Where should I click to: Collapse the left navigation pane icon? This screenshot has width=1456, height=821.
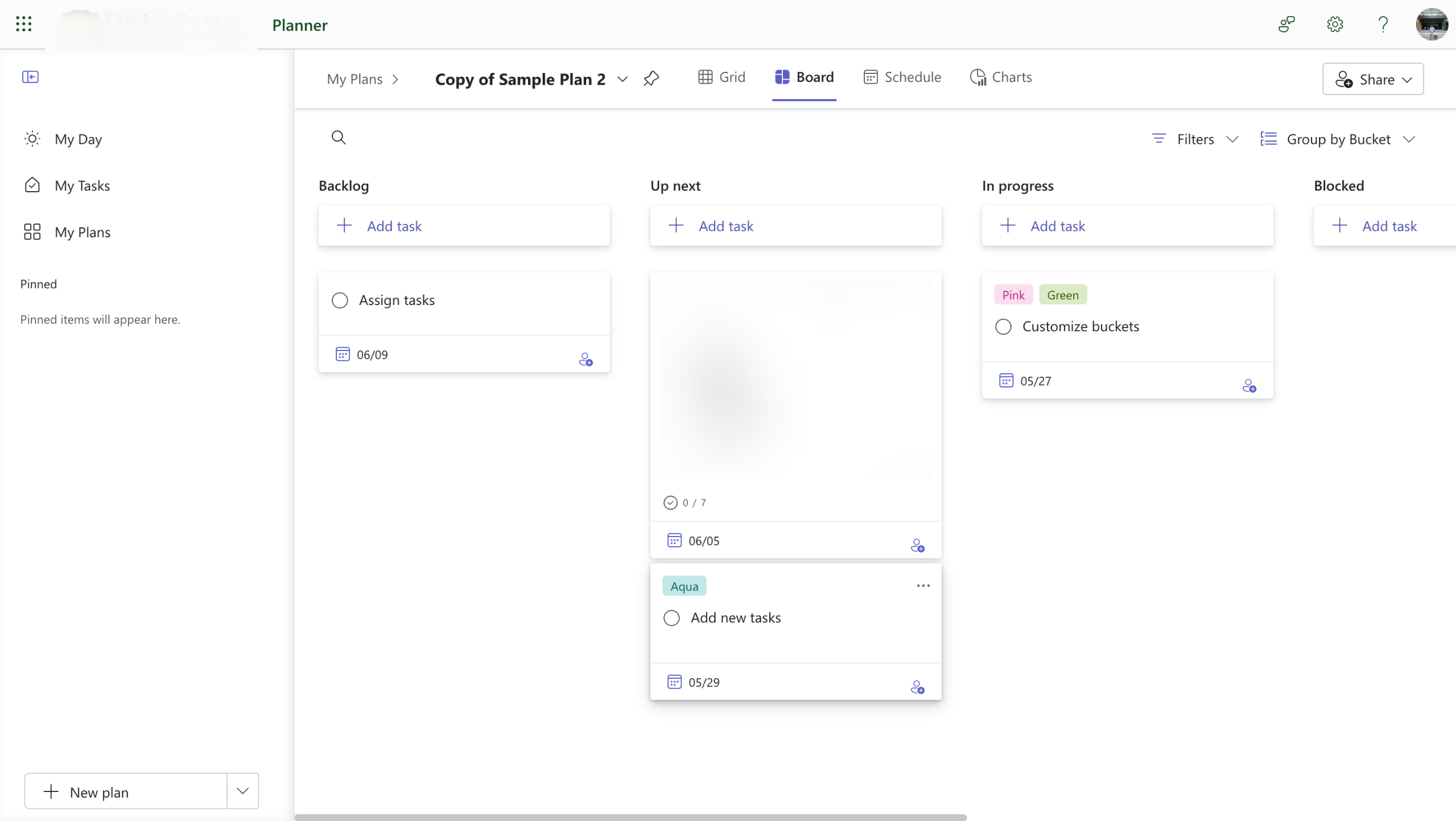tap(30, 77)
